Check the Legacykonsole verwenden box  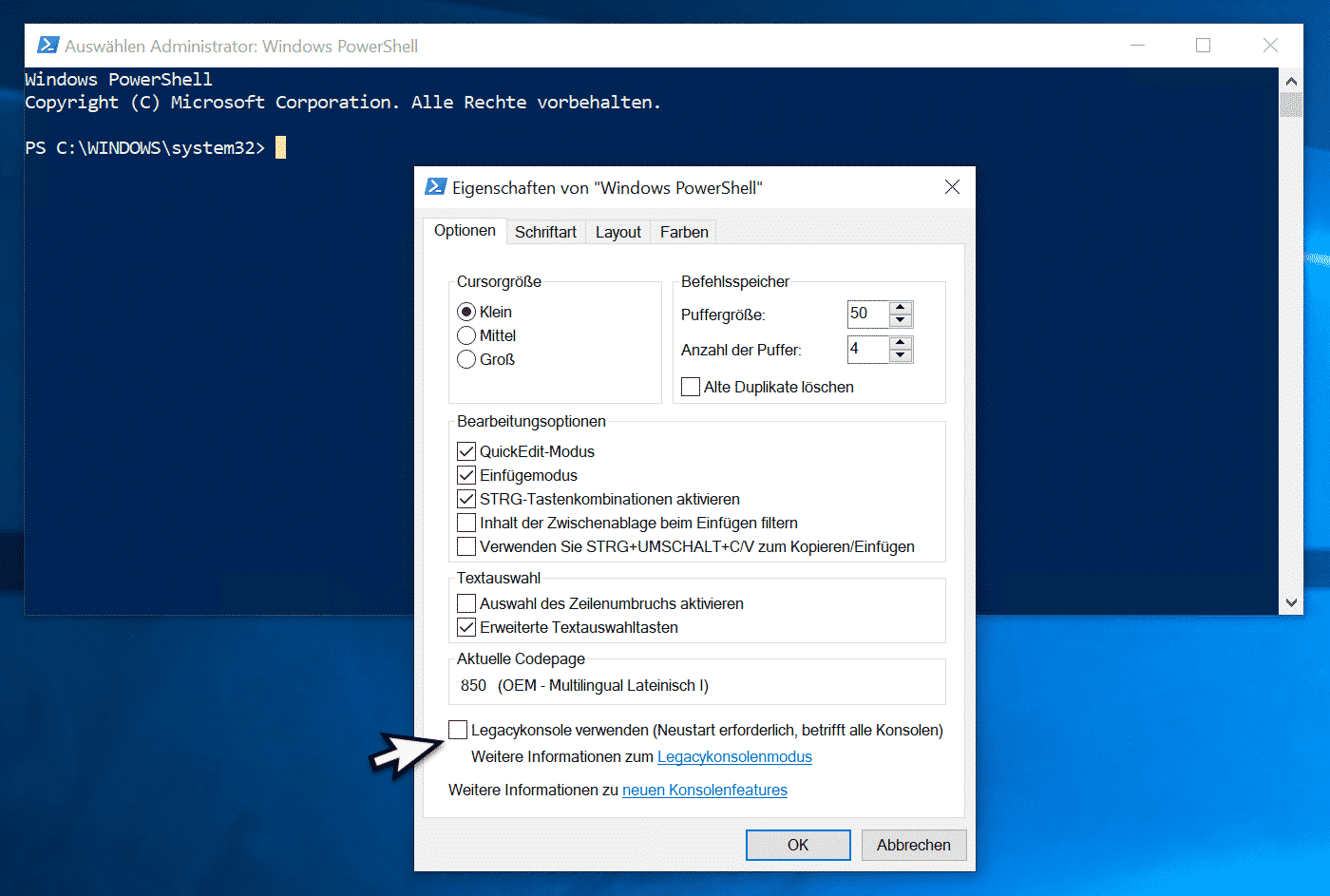tap(458, 730)
